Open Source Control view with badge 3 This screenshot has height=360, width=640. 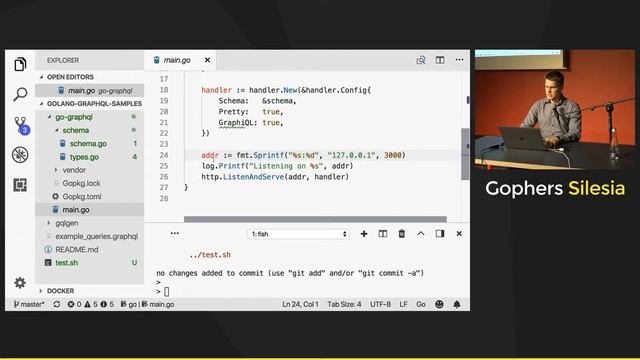[x=21, y=125]
